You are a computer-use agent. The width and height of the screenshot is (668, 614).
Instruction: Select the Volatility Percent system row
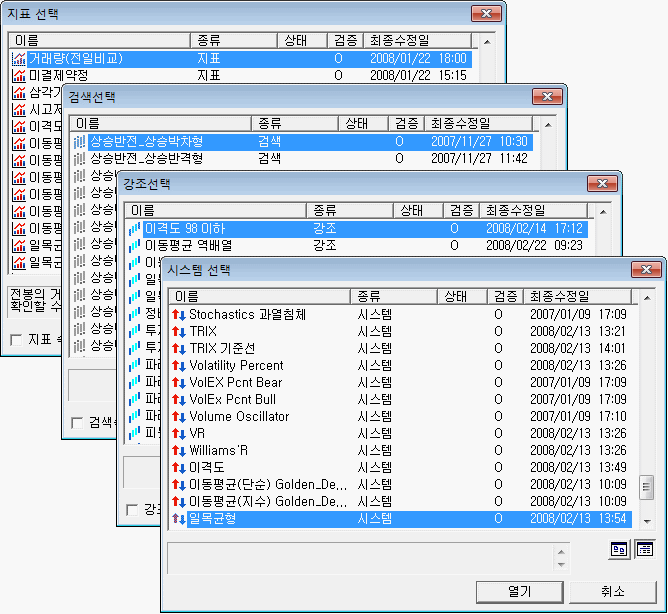pyautogui.click(x=236, y=365)
